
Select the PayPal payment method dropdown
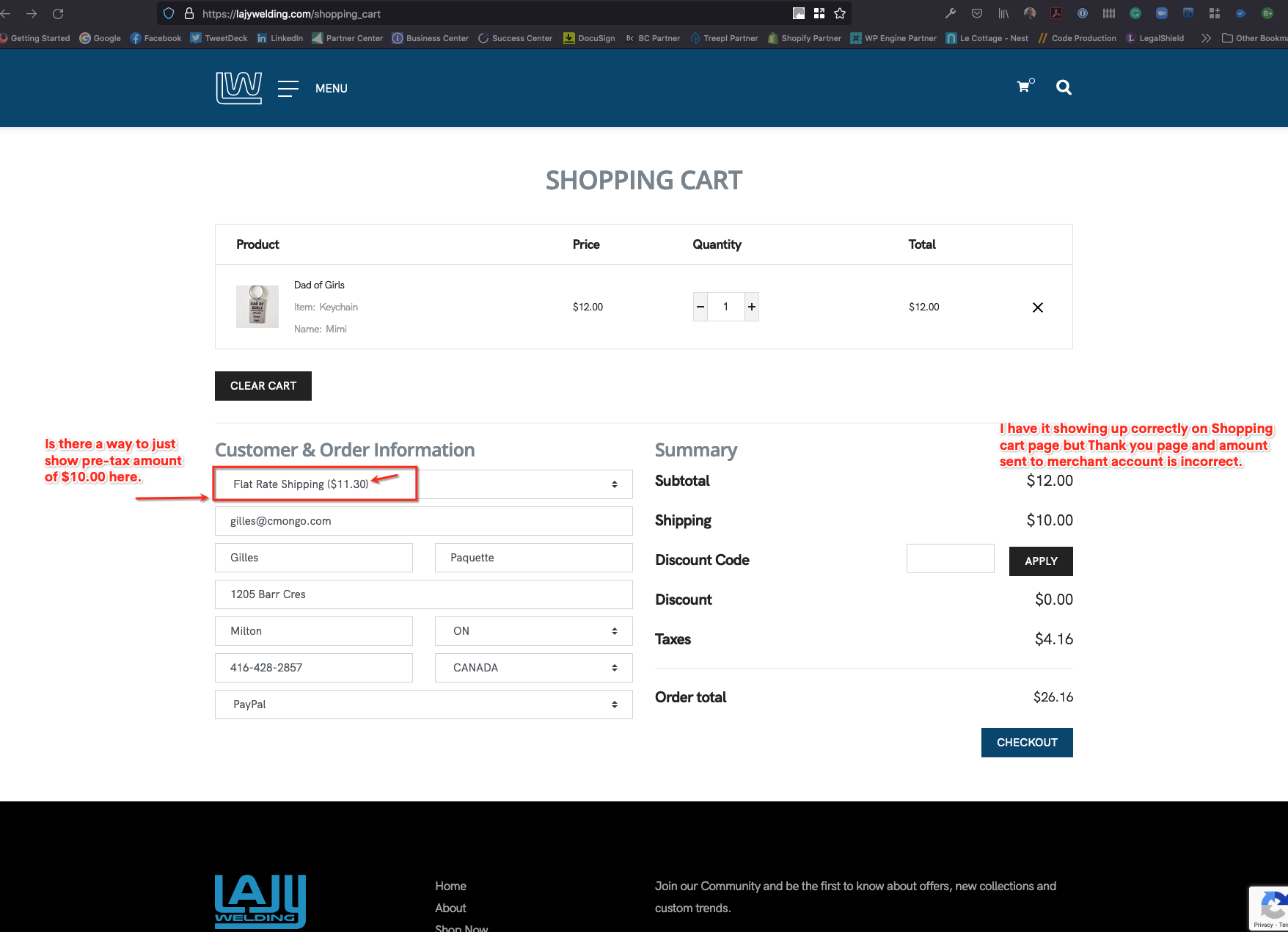pos(423,705)
